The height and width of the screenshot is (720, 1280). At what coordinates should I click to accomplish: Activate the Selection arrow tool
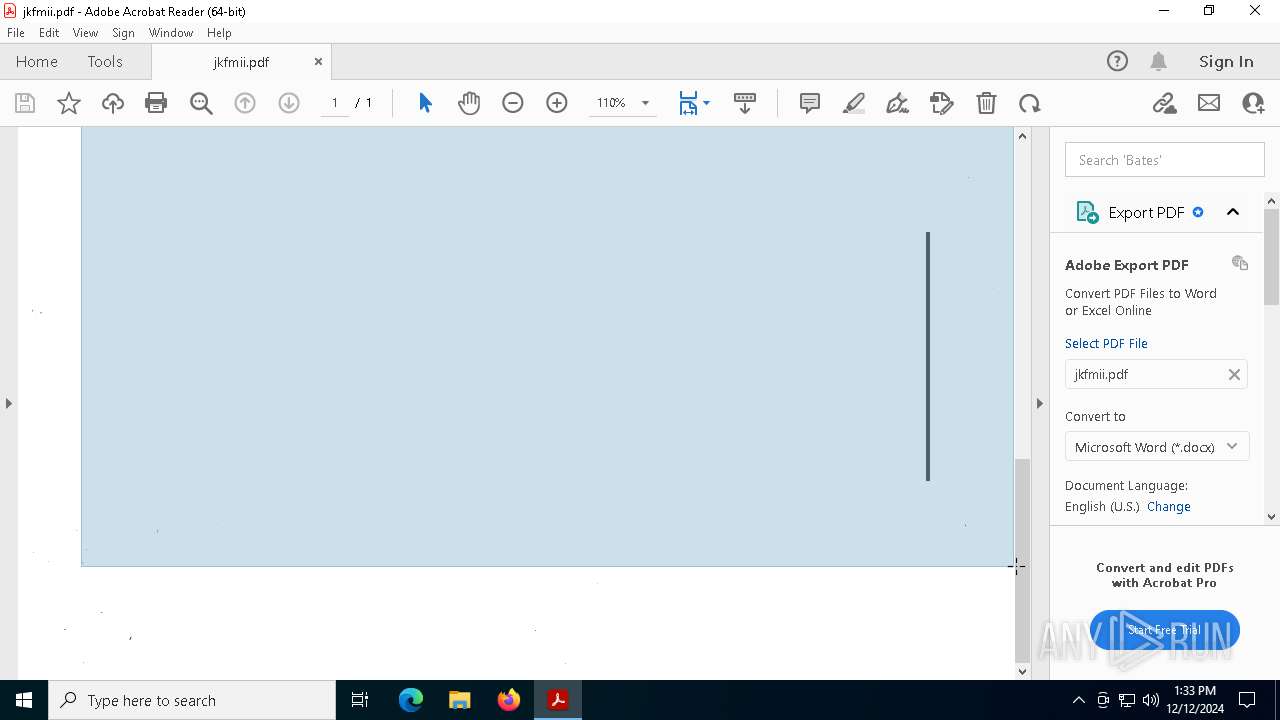pos(425,103)
